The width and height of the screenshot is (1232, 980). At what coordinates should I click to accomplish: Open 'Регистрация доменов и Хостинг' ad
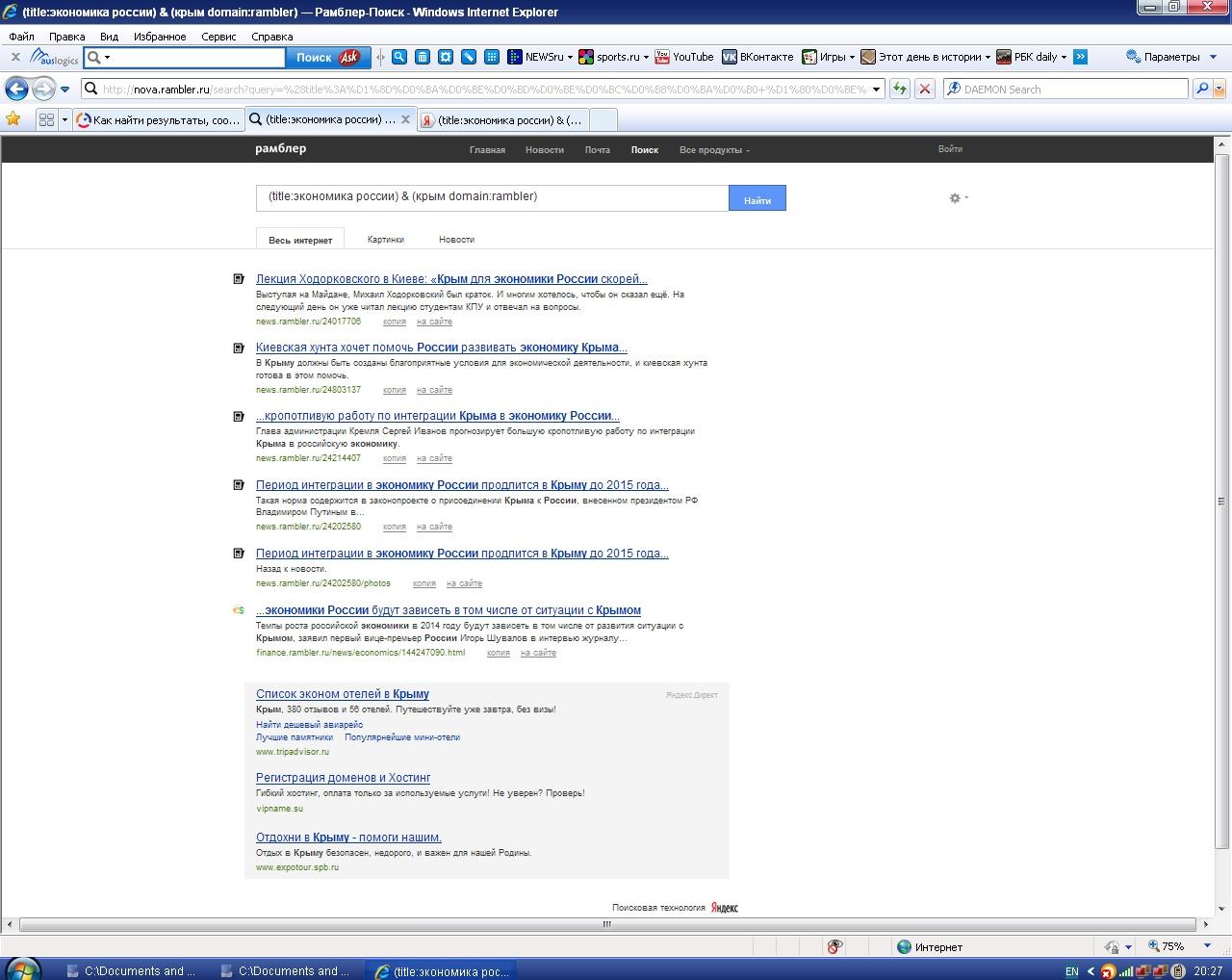pos(343,778)
